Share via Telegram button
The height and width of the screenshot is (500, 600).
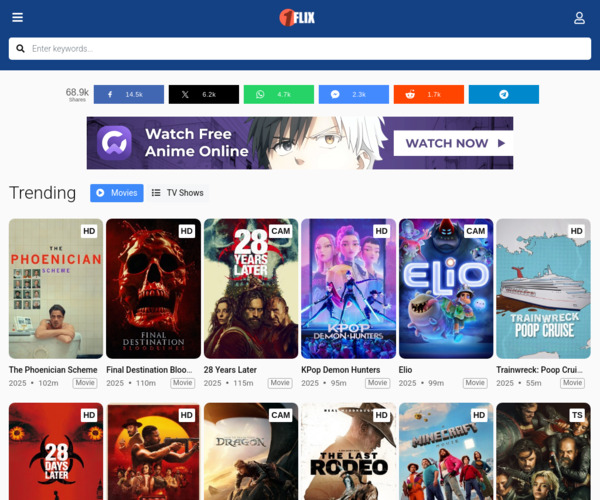pos(504,94)
